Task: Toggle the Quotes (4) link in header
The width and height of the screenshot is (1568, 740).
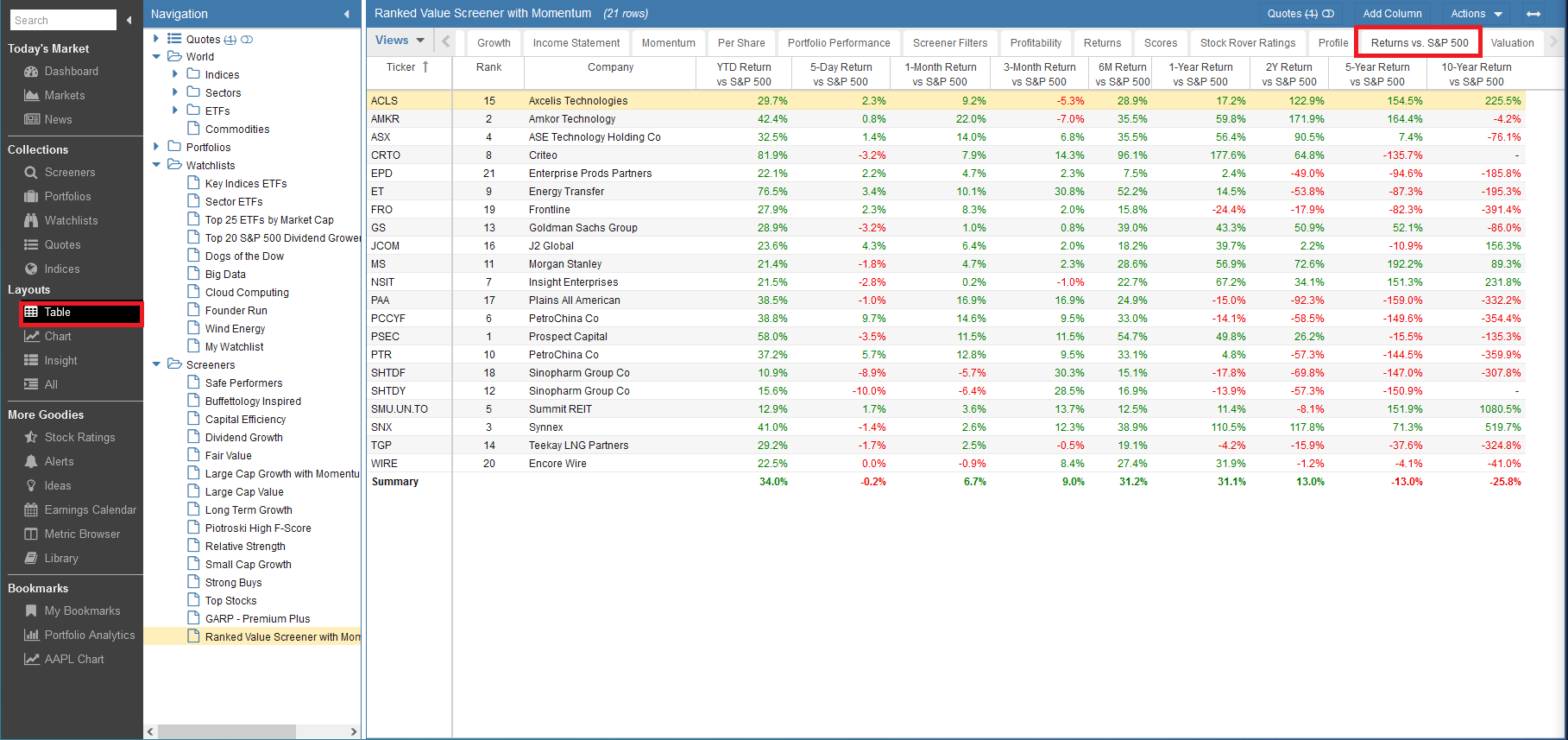Action: click(1300, 14)
